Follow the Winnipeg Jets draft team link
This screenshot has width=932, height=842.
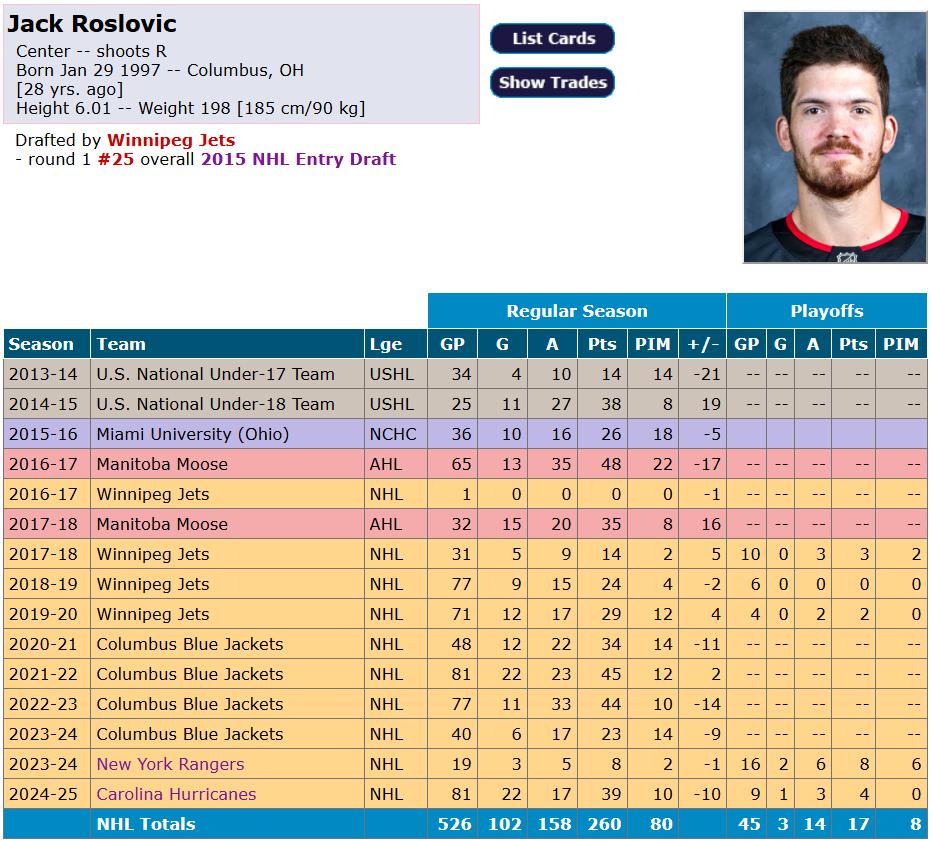click(x=171, y=140)
